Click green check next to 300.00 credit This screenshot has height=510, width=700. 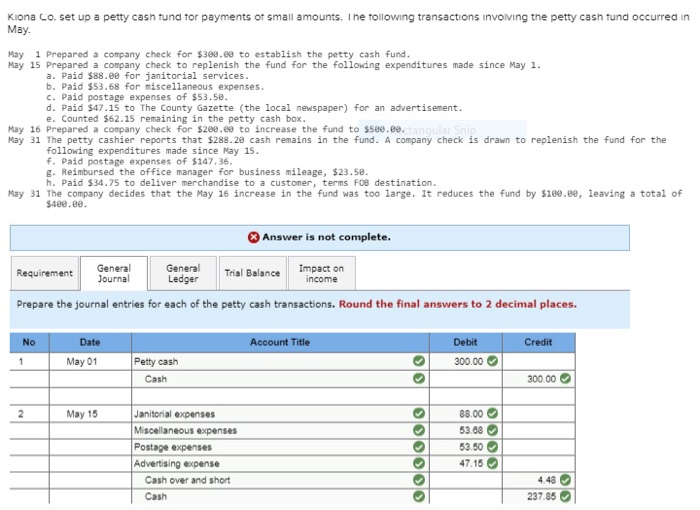(565, 379)
